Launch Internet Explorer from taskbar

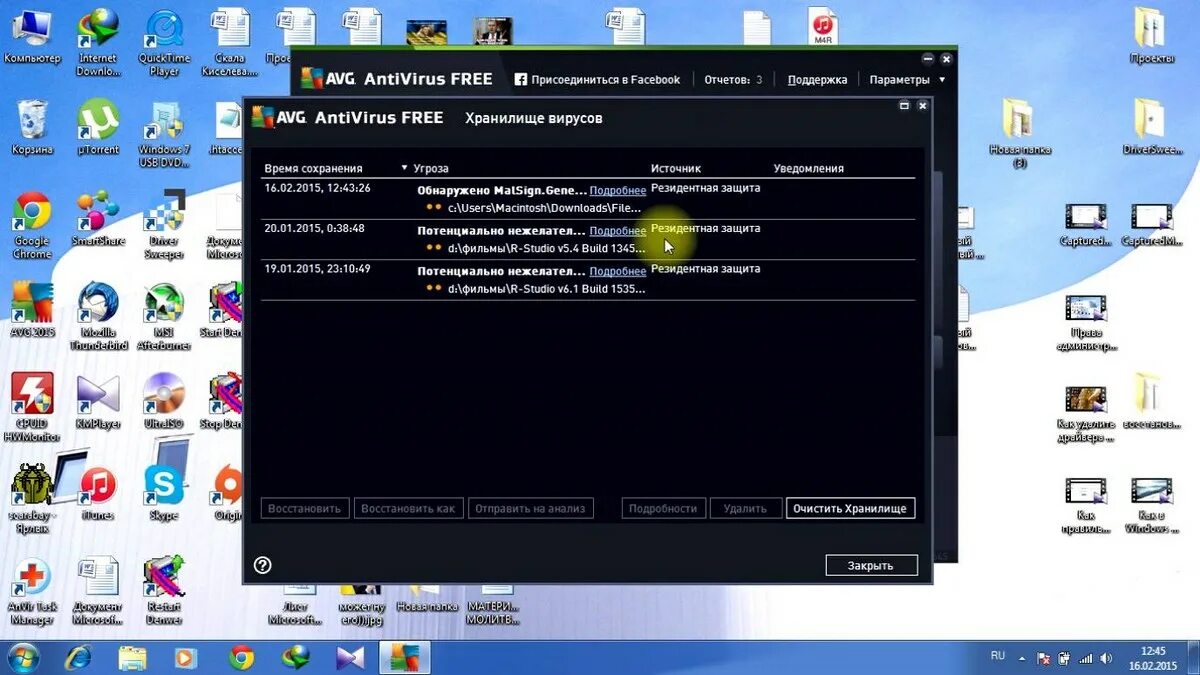[x=78, y=657]
